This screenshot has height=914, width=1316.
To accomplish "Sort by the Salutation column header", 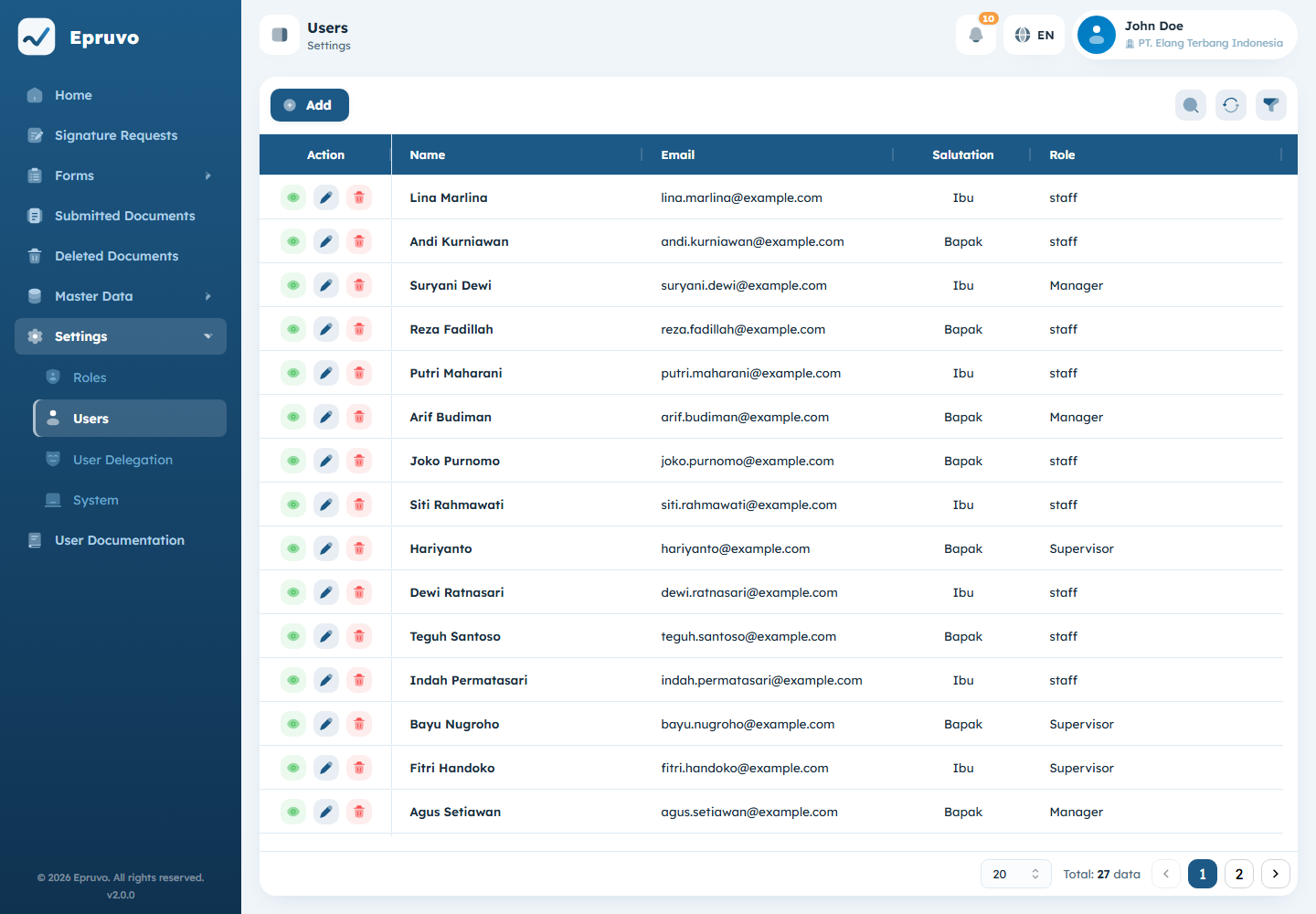I will [x=962, y=154].
